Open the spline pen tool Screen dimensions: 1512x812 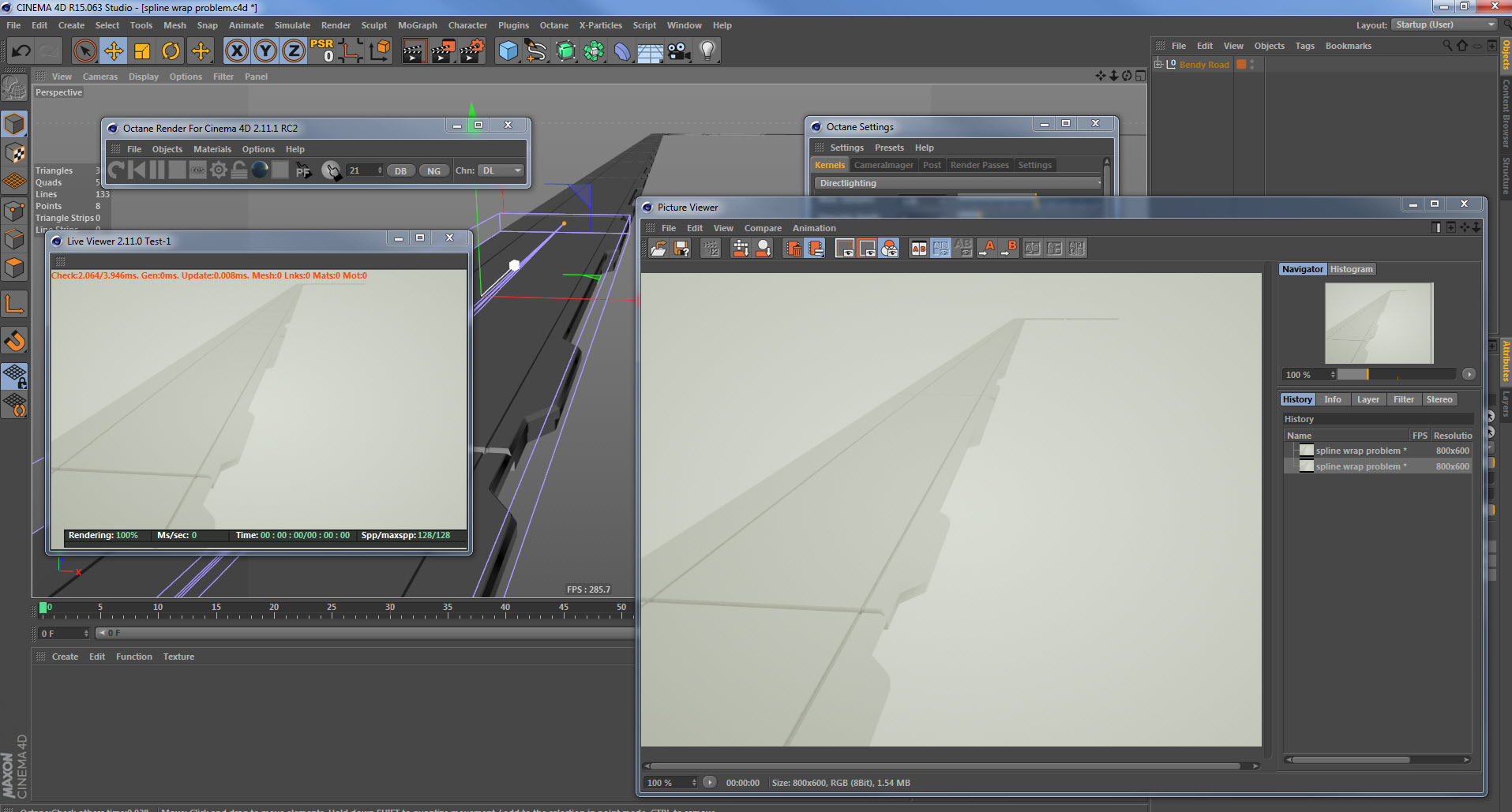coord(537,51)
